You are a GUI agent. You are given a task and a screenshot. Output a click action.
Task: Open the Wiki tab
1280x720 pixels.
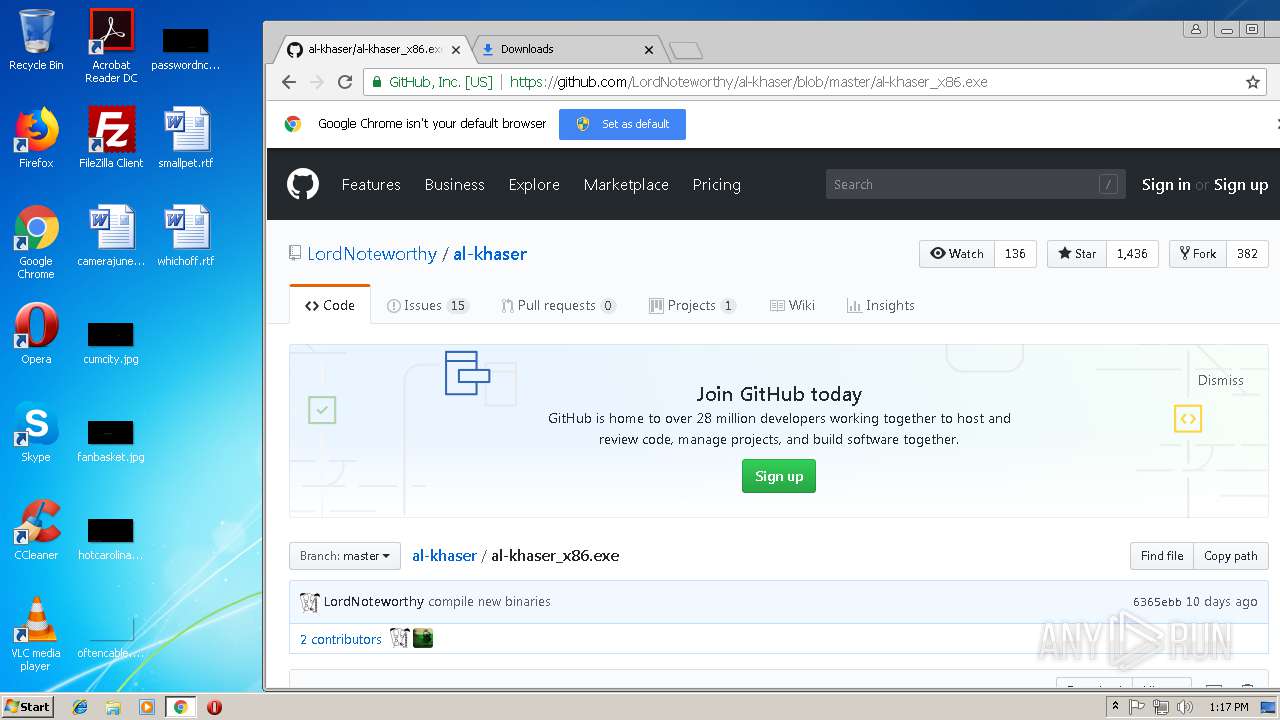792,305
